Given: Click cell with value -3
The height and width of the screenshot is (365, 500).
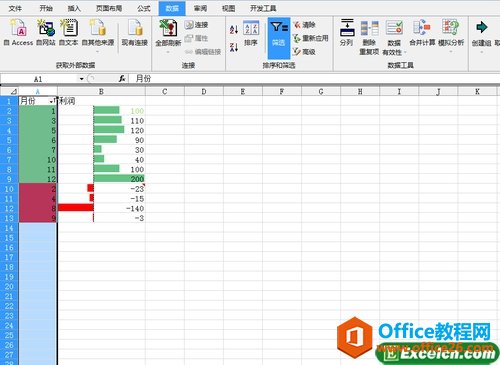Looking at the screenshot, I should [x=101, y=218].
